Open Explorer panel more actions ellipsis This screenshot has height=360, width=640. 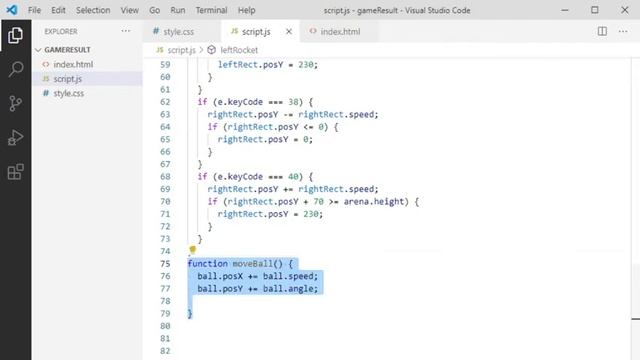126,31
